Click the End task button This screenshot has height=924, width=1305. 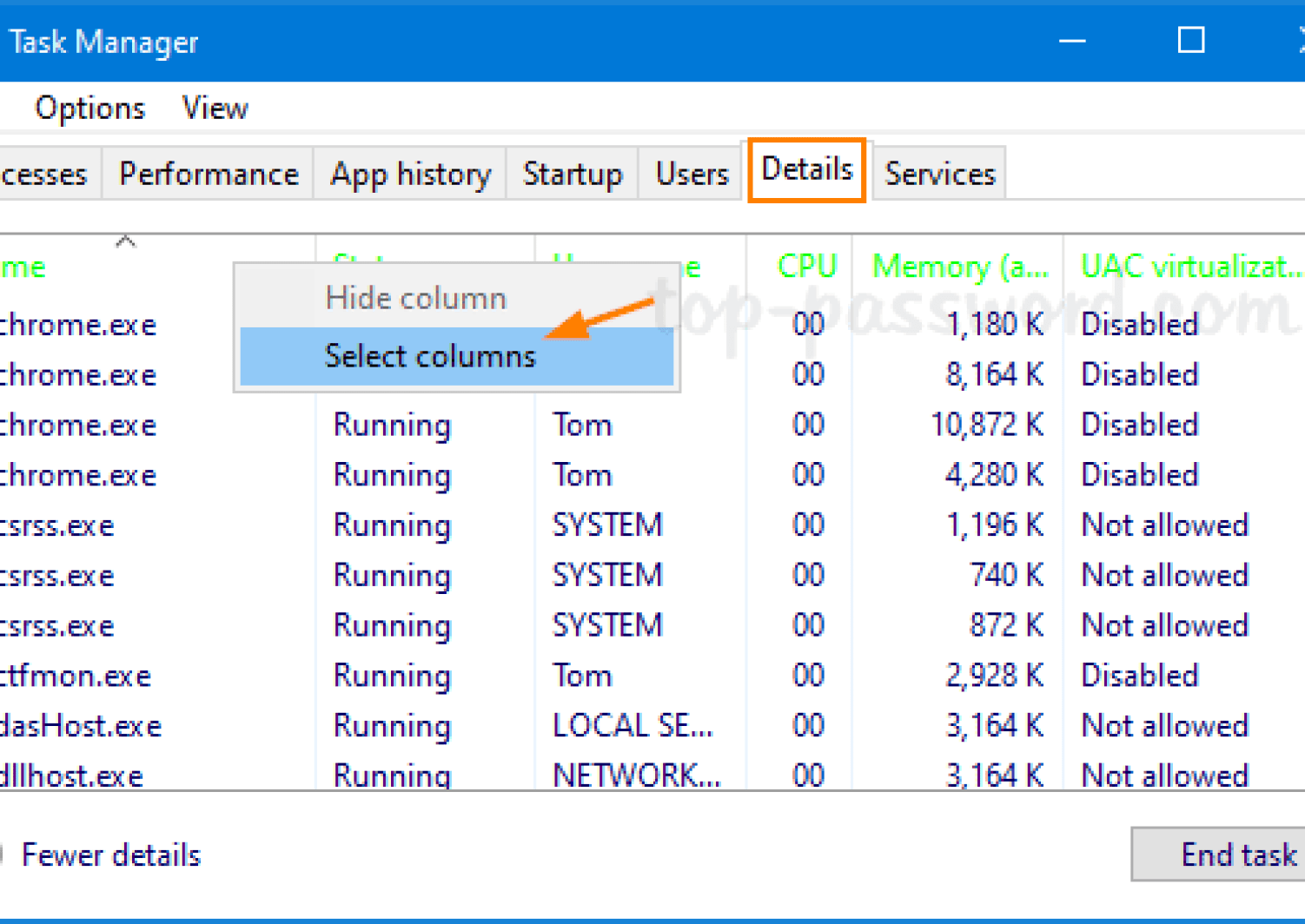pyautogui.click(x=1236, y=855)
